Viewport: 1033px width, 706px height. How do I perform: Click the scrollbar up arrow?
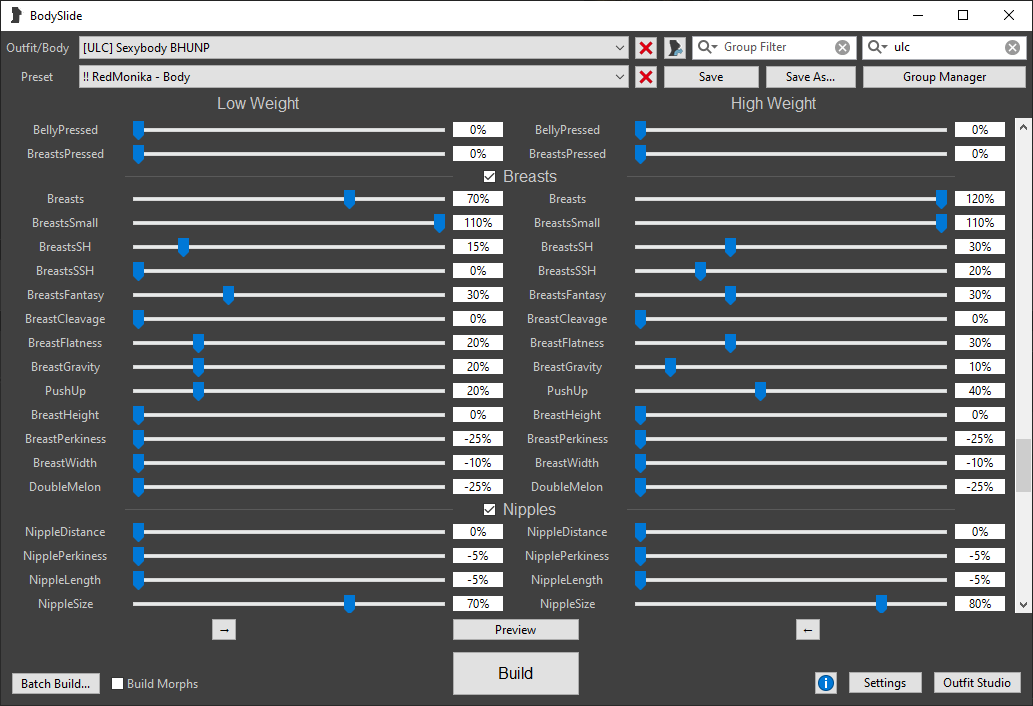pos(1022,126)
